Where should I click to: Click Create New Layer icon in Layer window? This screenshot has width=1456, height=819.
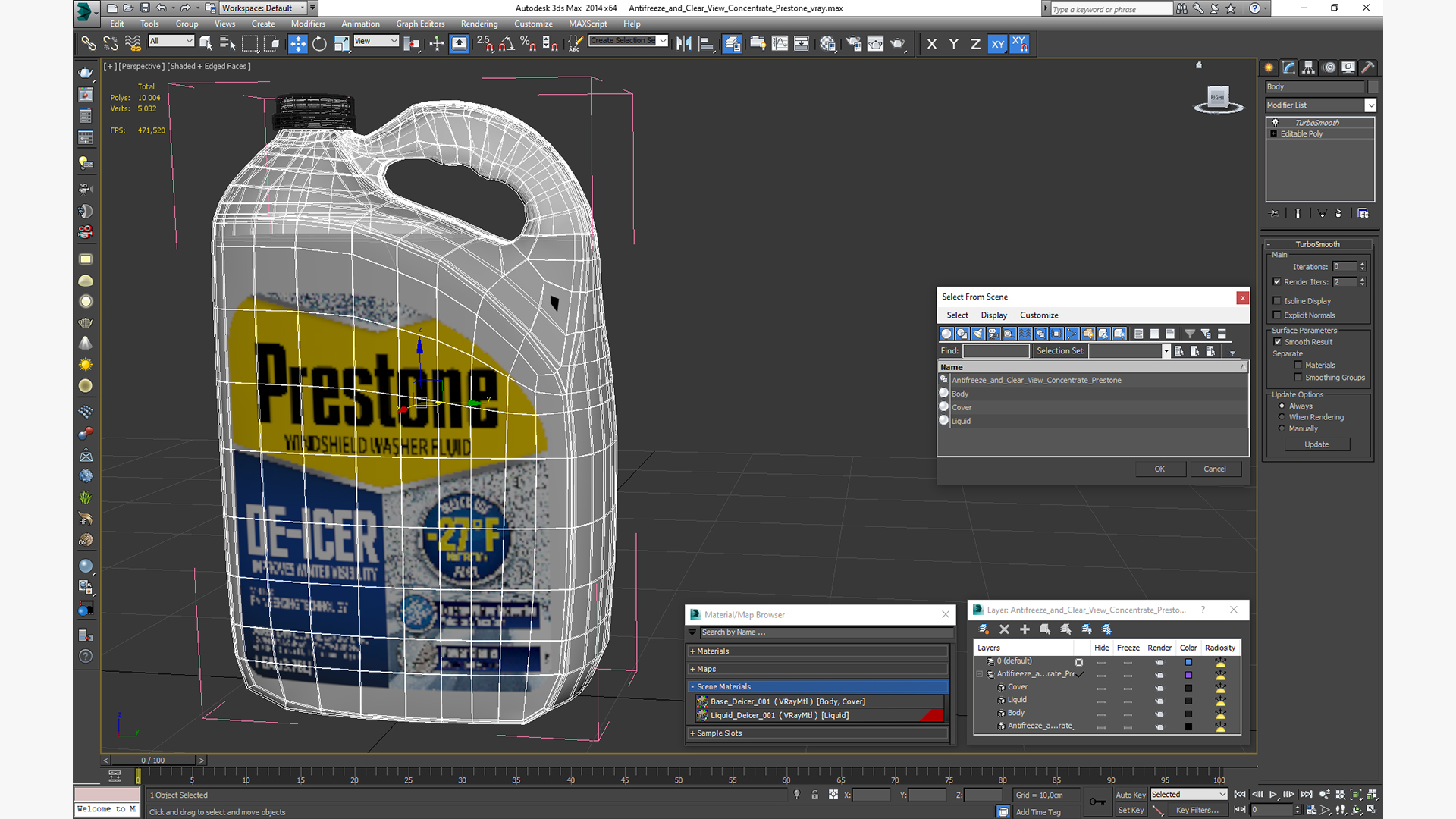(984, 629)
